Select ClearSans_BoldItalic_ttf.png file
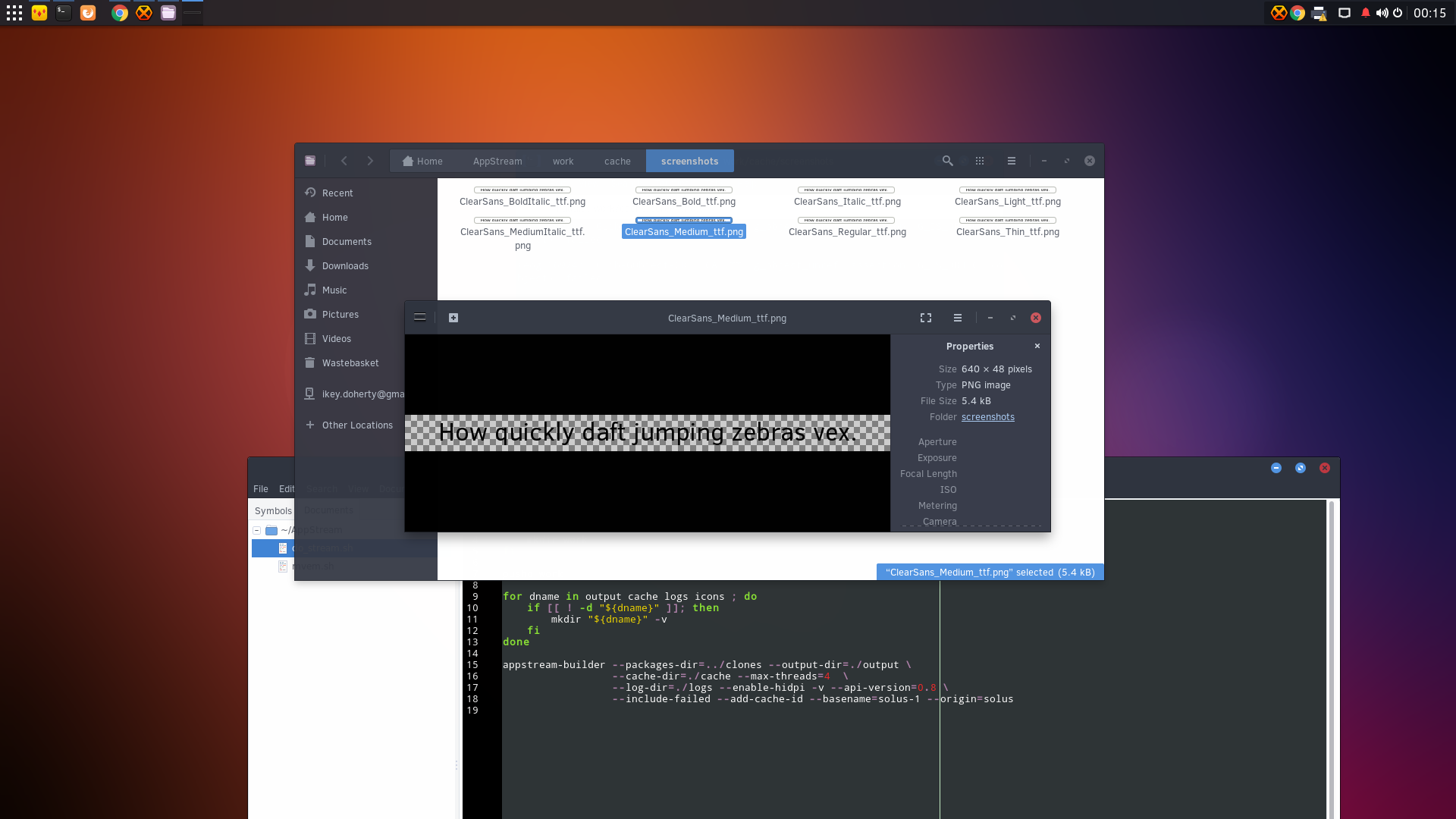Screen dimensions: 1456x819 click(522, 197)
